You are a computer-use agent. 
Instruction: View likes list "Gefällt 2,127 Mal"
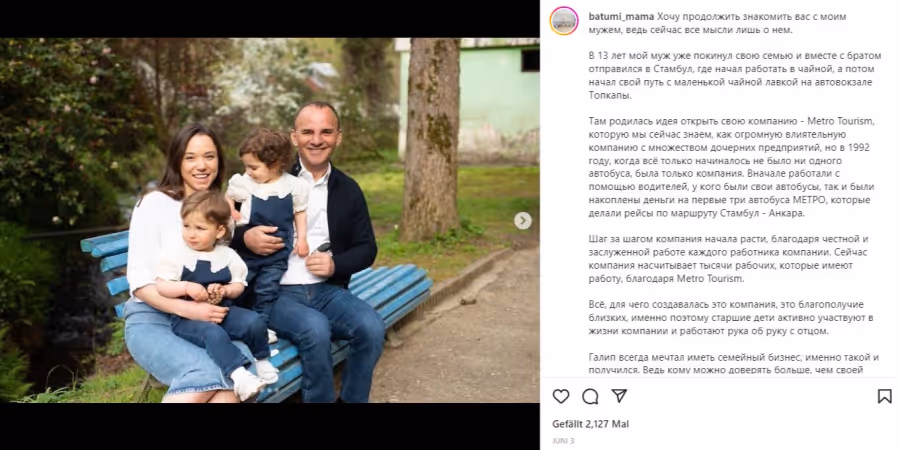tap(591, 424)
